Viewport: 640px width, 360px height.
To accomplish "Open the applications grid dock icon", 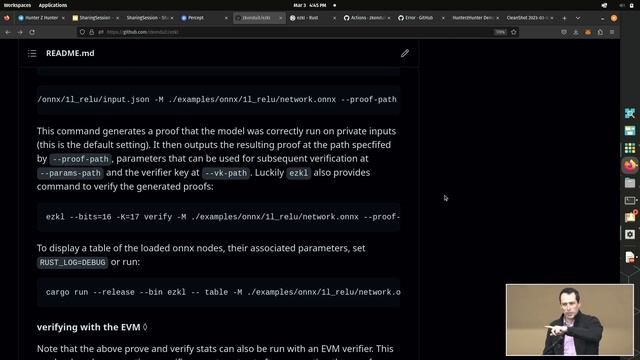I will [x=630, y=148].
